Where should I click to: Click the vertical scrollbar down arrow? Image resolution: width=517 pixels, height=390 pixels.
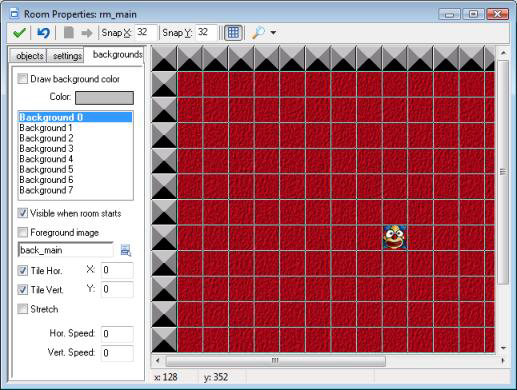click(503, 348)
